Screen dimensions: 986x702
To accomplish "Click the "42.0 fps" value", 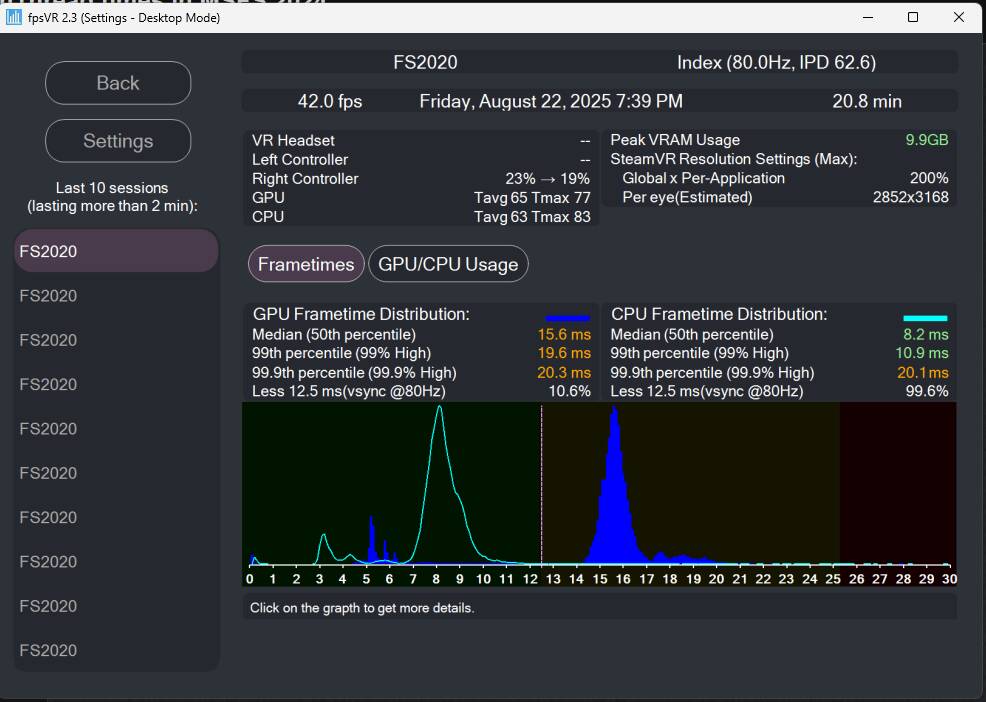I will coord(330,101).
